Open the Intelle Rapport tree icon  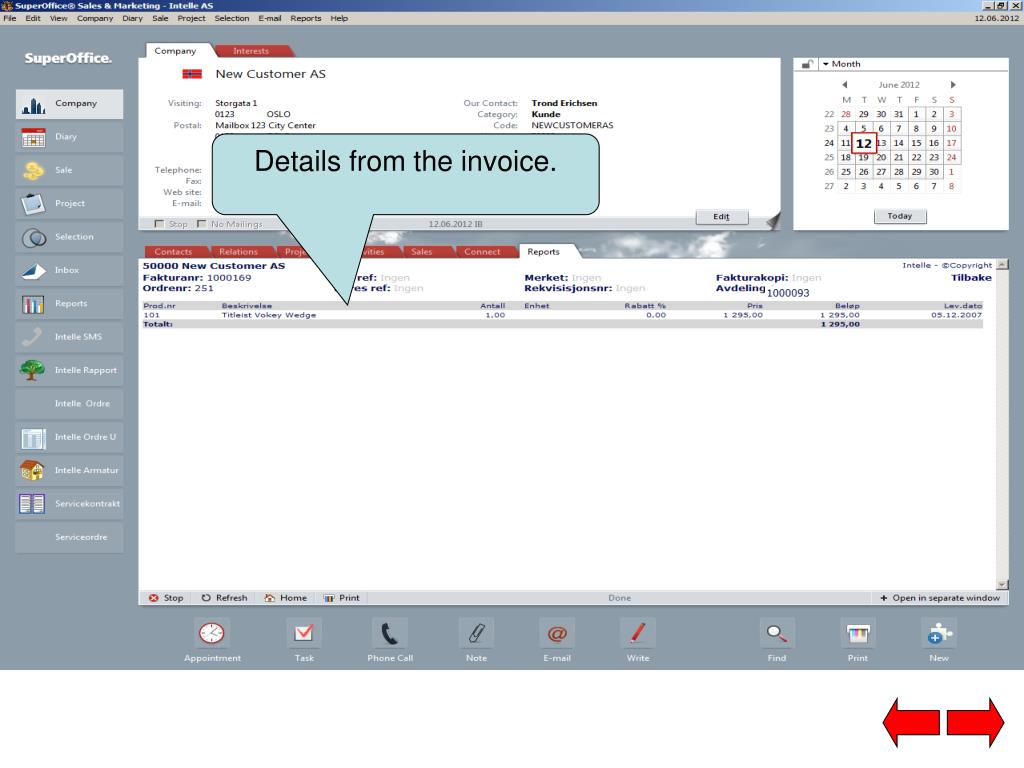click(x=33, y=370)
